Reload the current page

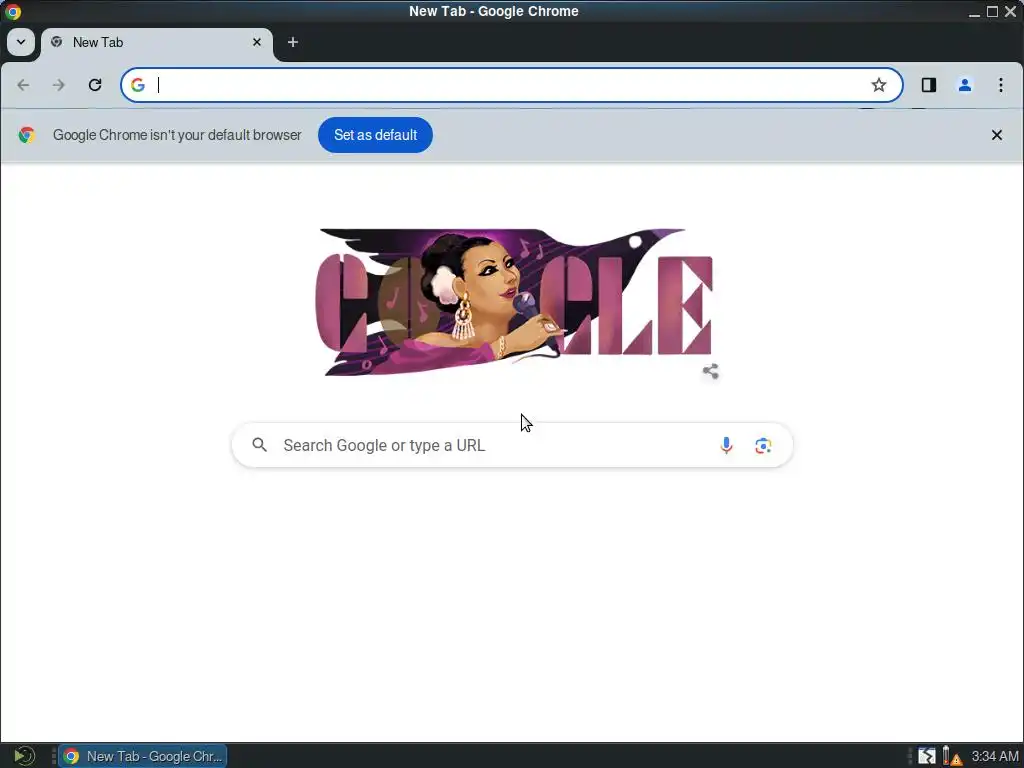click(95, 85)
